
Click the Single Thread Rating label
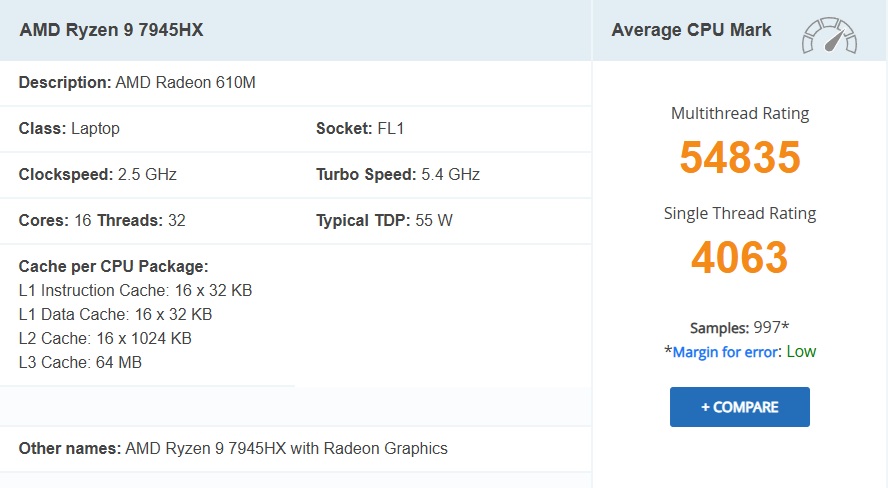(740, 213)
